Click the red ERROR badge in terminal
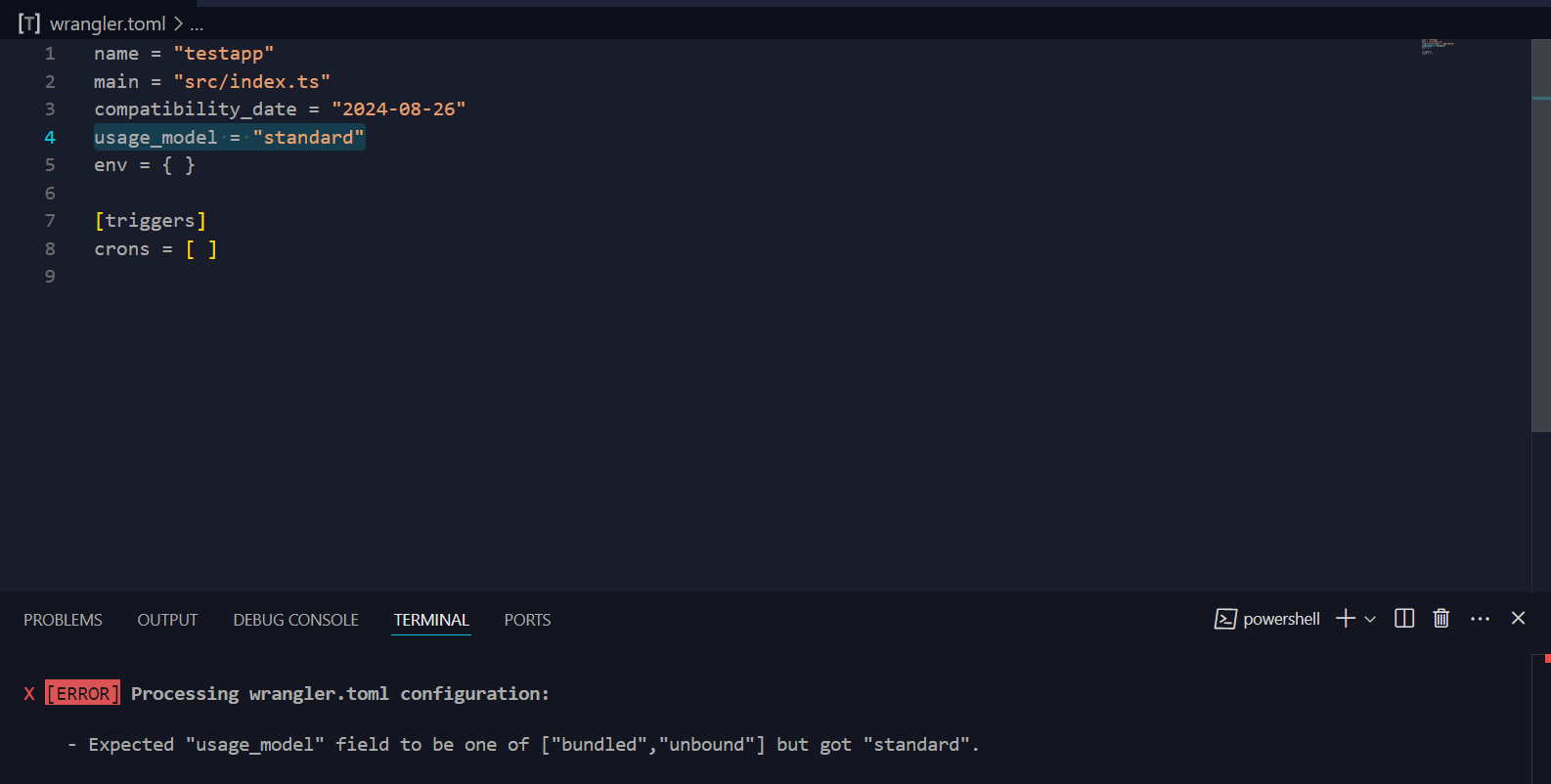1551x784 pixels. [x=83, y=693]
